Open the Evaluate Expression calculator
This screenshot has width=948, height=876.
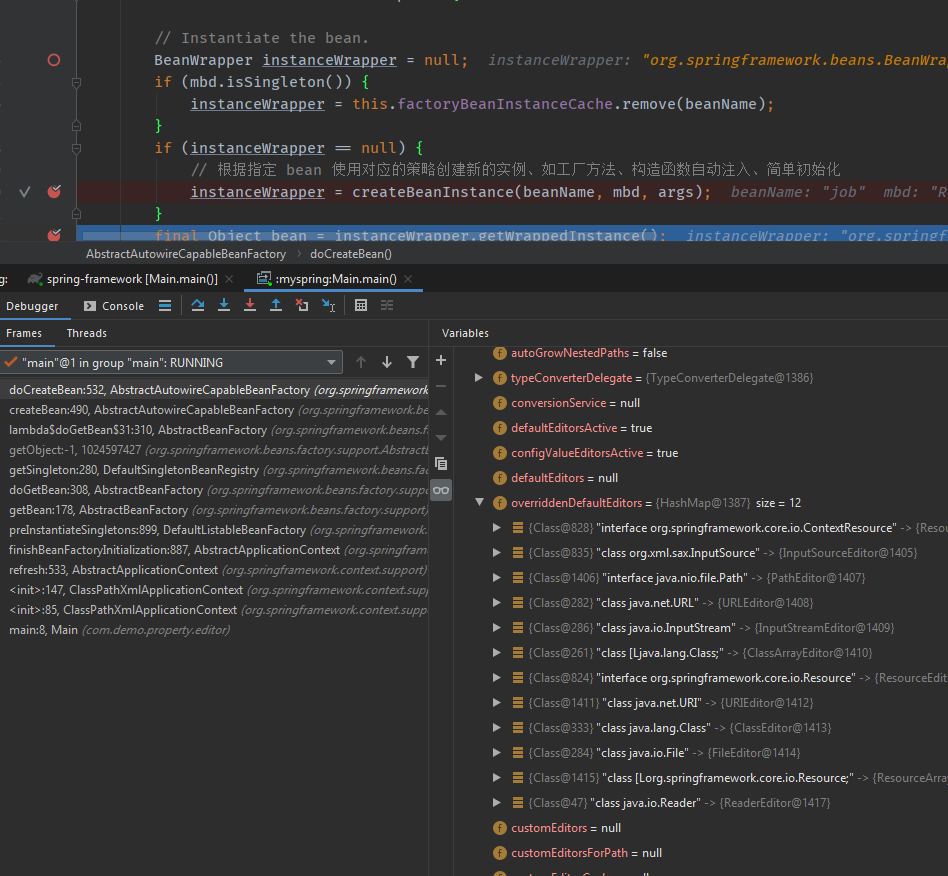tap(361, 306)
